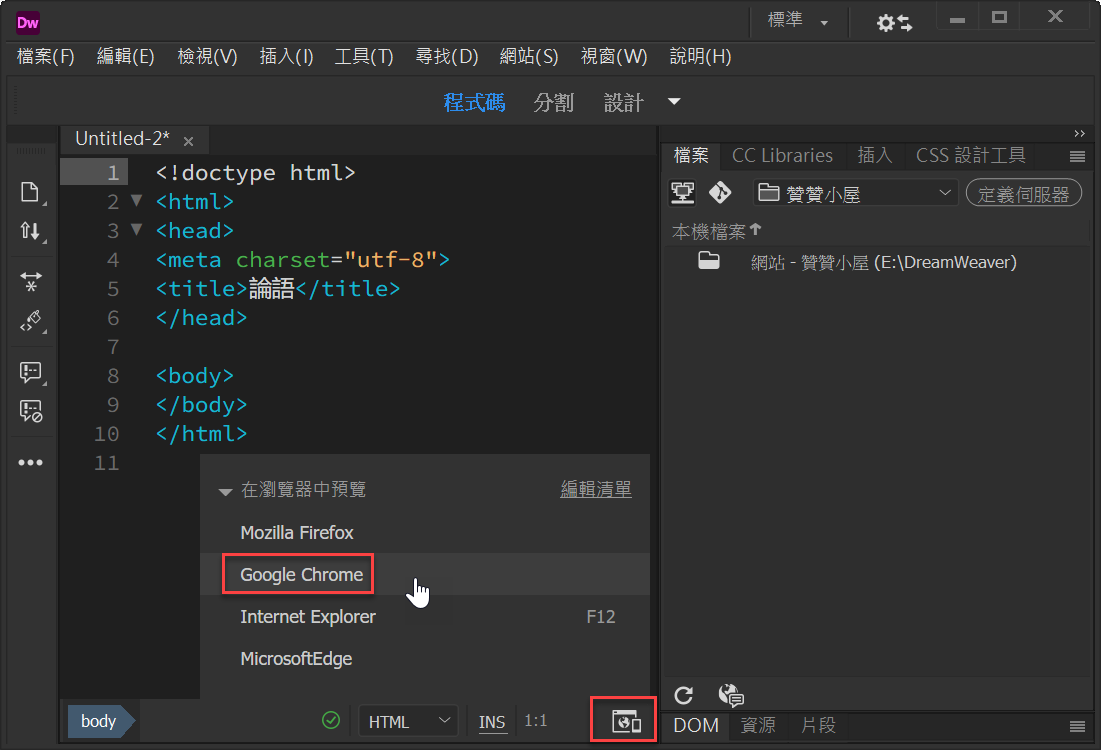Open the 說明(H) menu

coord(700,56)
